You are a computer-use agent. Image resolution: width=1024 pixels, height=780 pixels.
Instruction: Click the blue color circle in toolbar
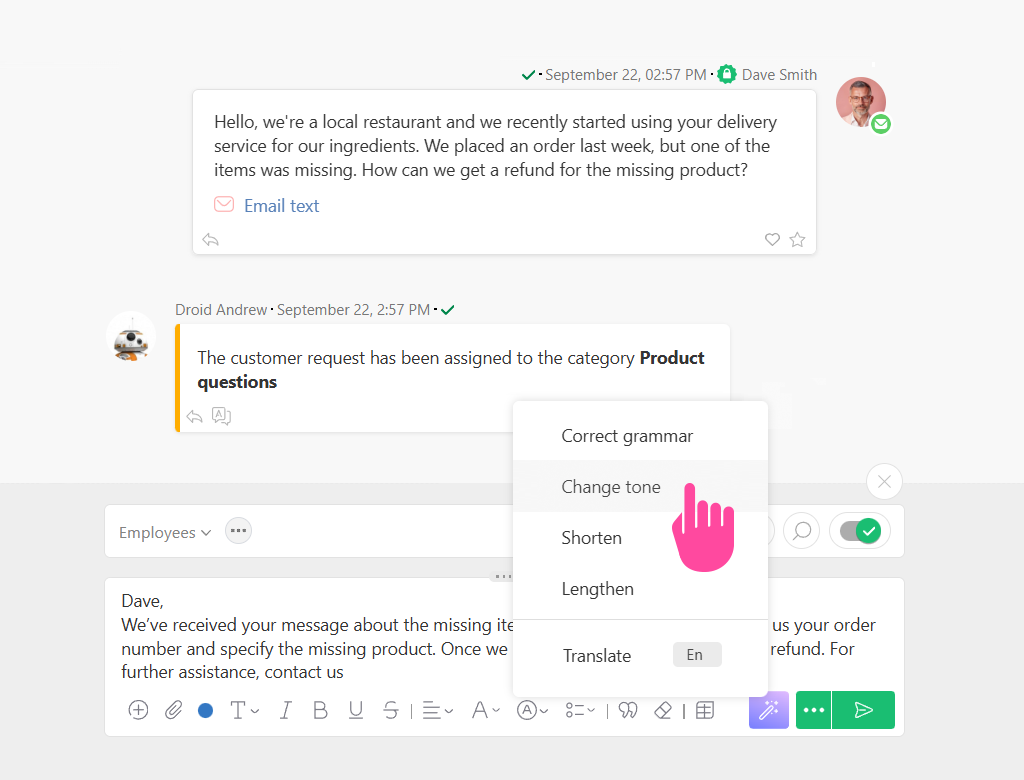coord(206,710)
